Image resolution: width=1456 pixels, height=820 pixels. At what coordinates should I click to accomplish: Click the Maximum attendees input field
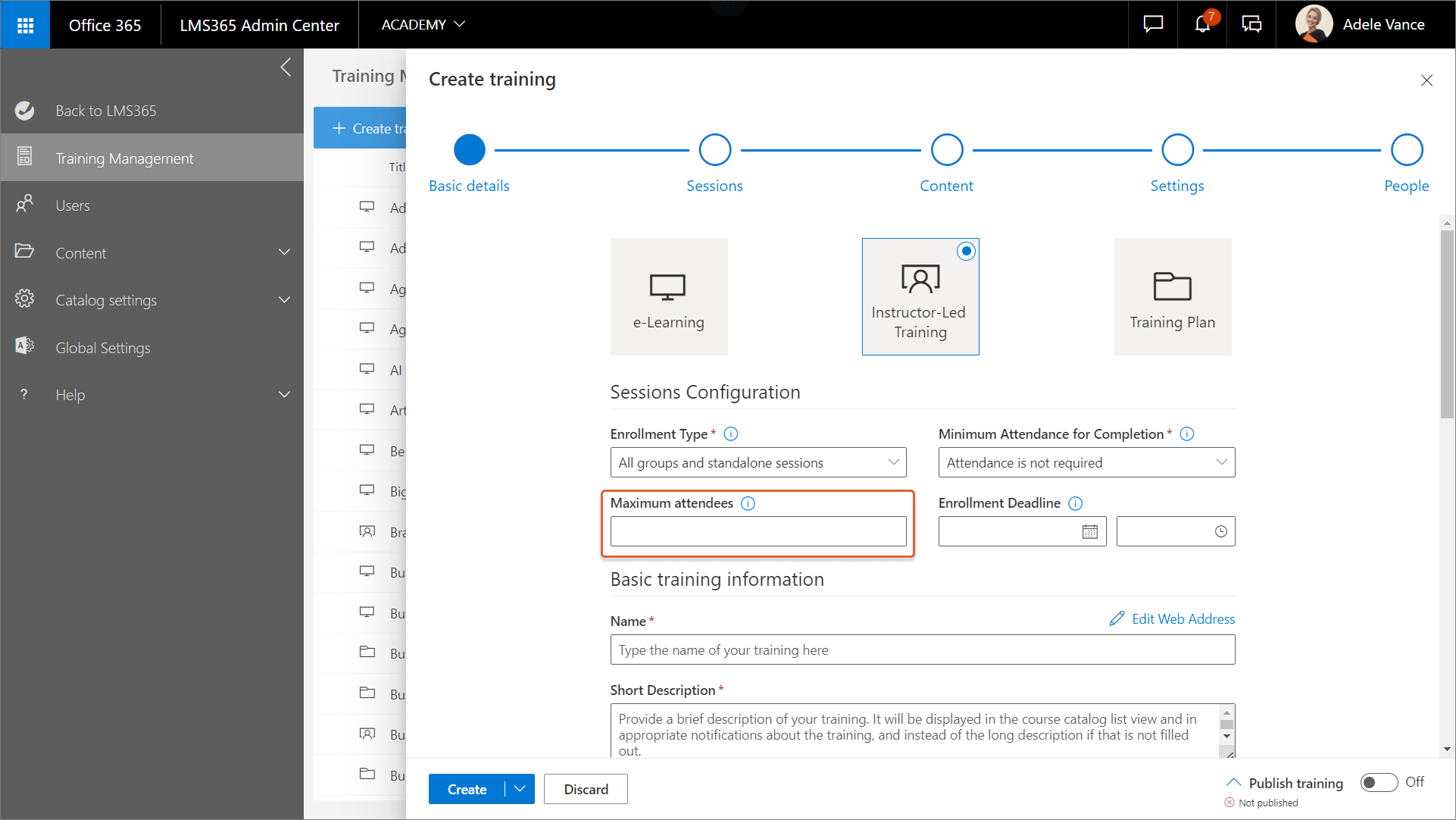[758, 531]
